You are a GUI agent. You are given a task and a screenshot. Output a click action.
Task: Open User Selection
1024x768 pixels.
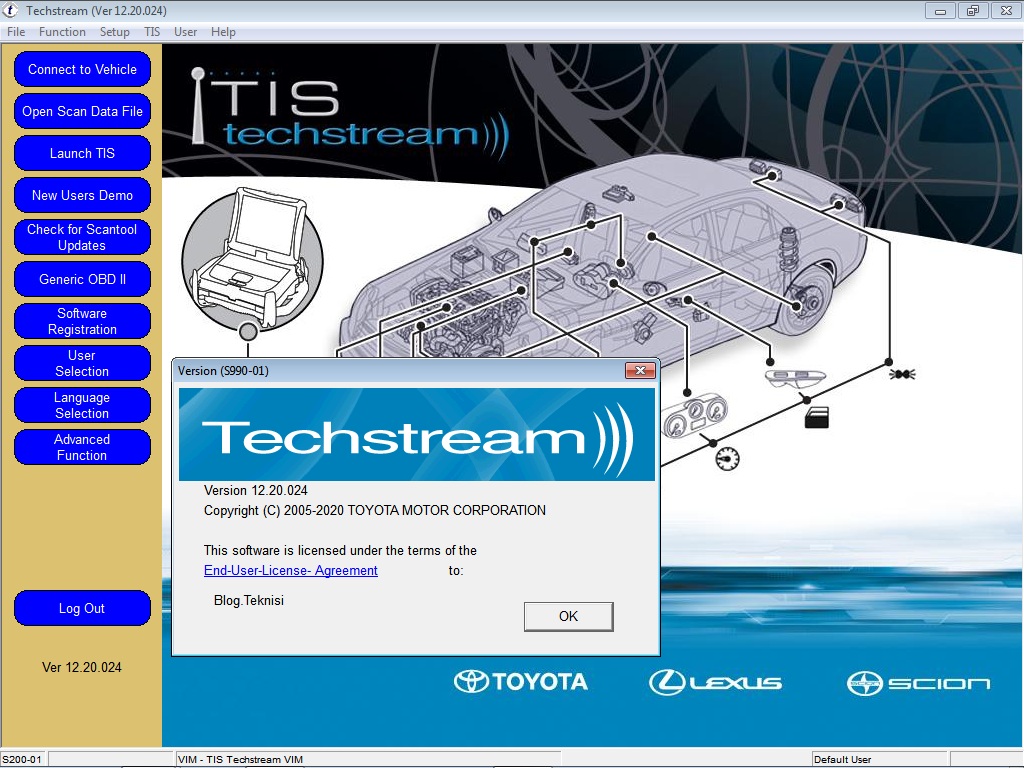point(82,363)
